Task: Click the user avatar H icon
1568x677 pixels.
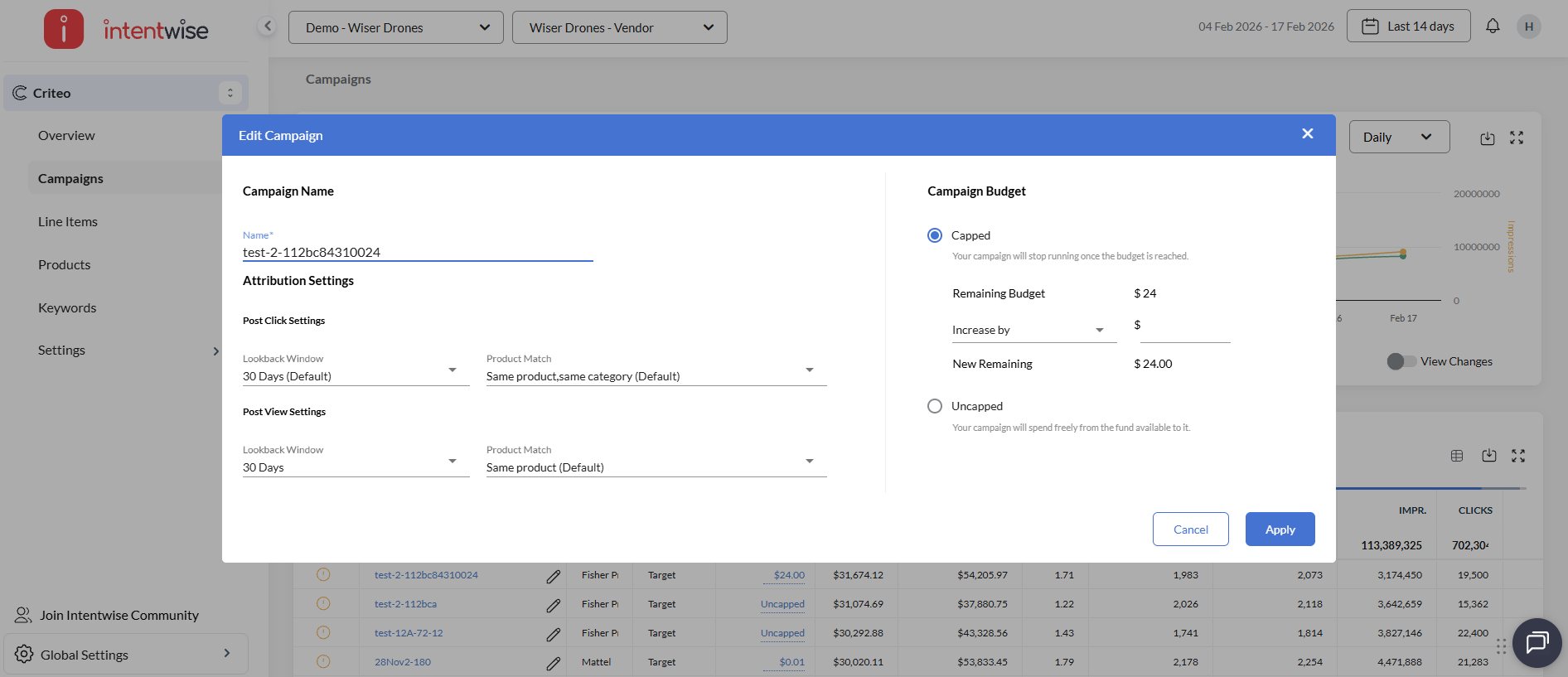Action: click(x=1529, y=27)
